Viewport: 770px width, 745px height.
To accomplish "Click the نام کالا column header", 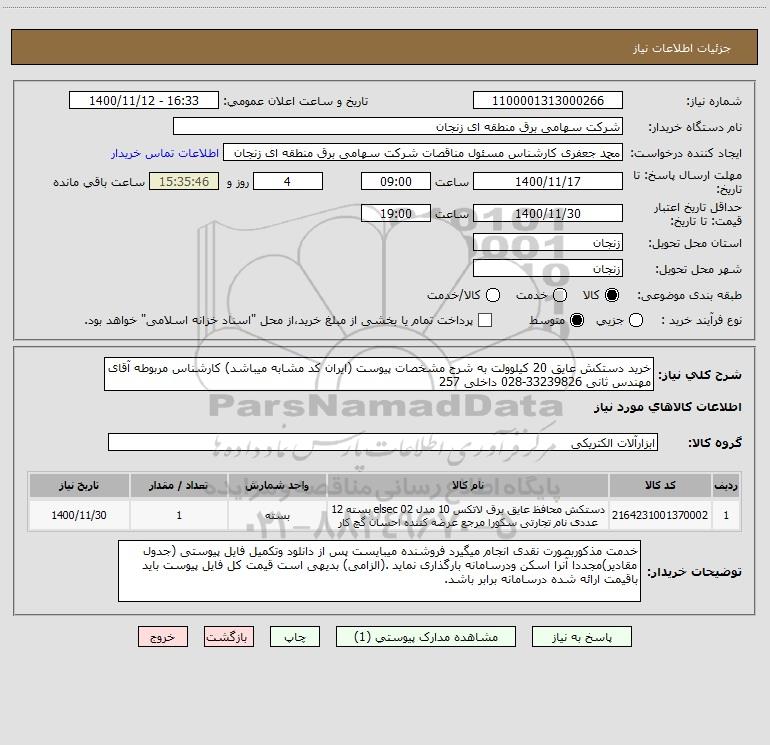I will pyautogui.click(x=468, y=485).
